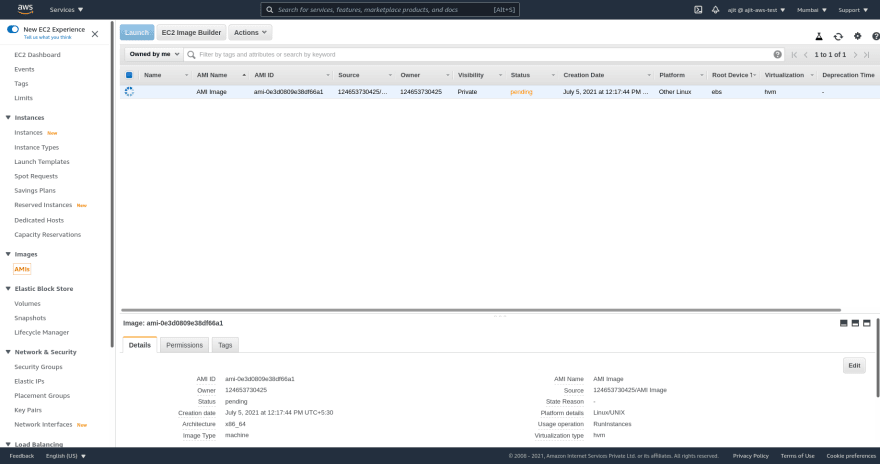Screen dimensions: 880x464
Task: Open Tell us what you think link
Action: pyautogui.click(x=48, y=38)
